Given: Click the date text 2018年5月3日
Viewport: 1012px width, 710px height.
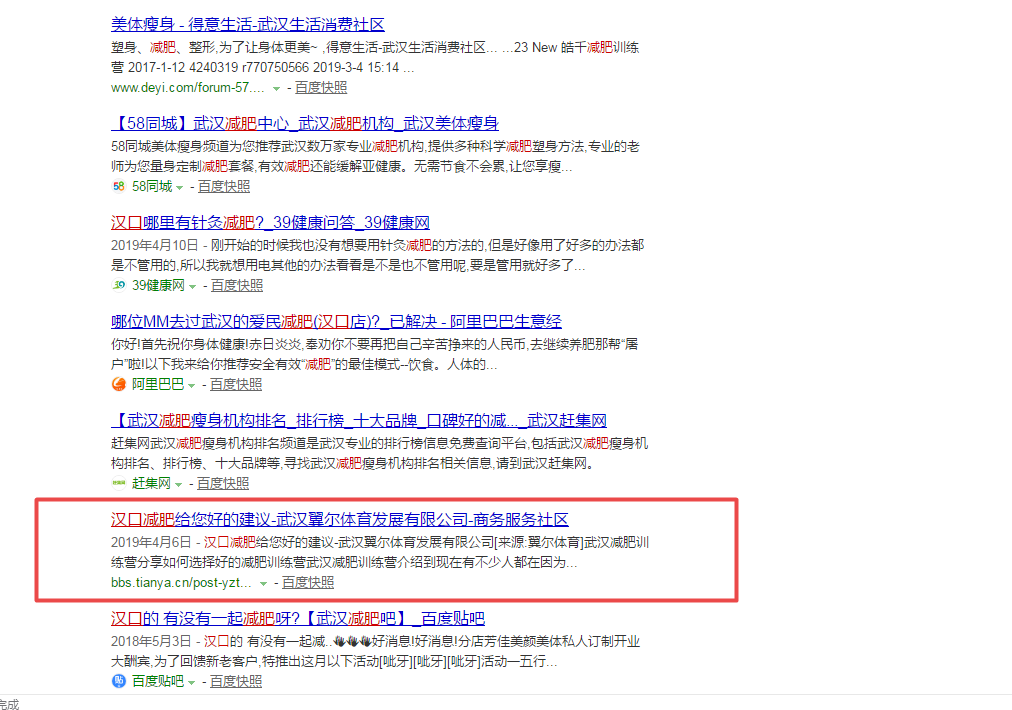Looking at the screenshot, I should (x=152, y=642).
